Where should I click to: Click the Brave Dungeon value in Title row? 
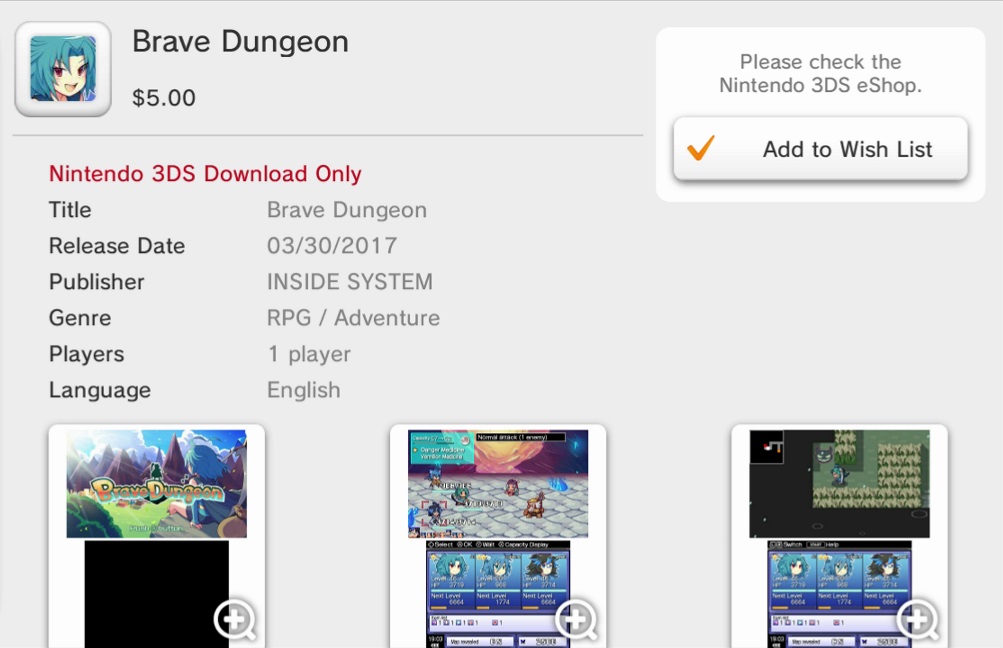click(346, 210)
